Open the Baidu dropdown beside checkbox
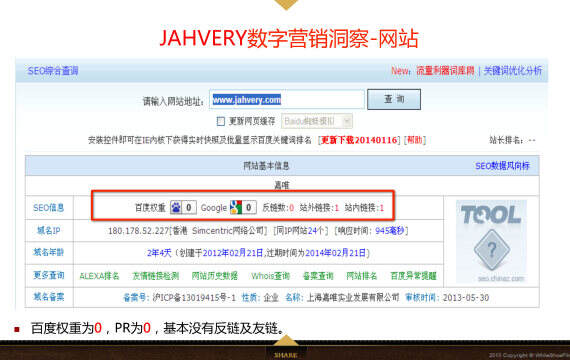This screenshot has width=570, height=360. click(x=317, y=121)
